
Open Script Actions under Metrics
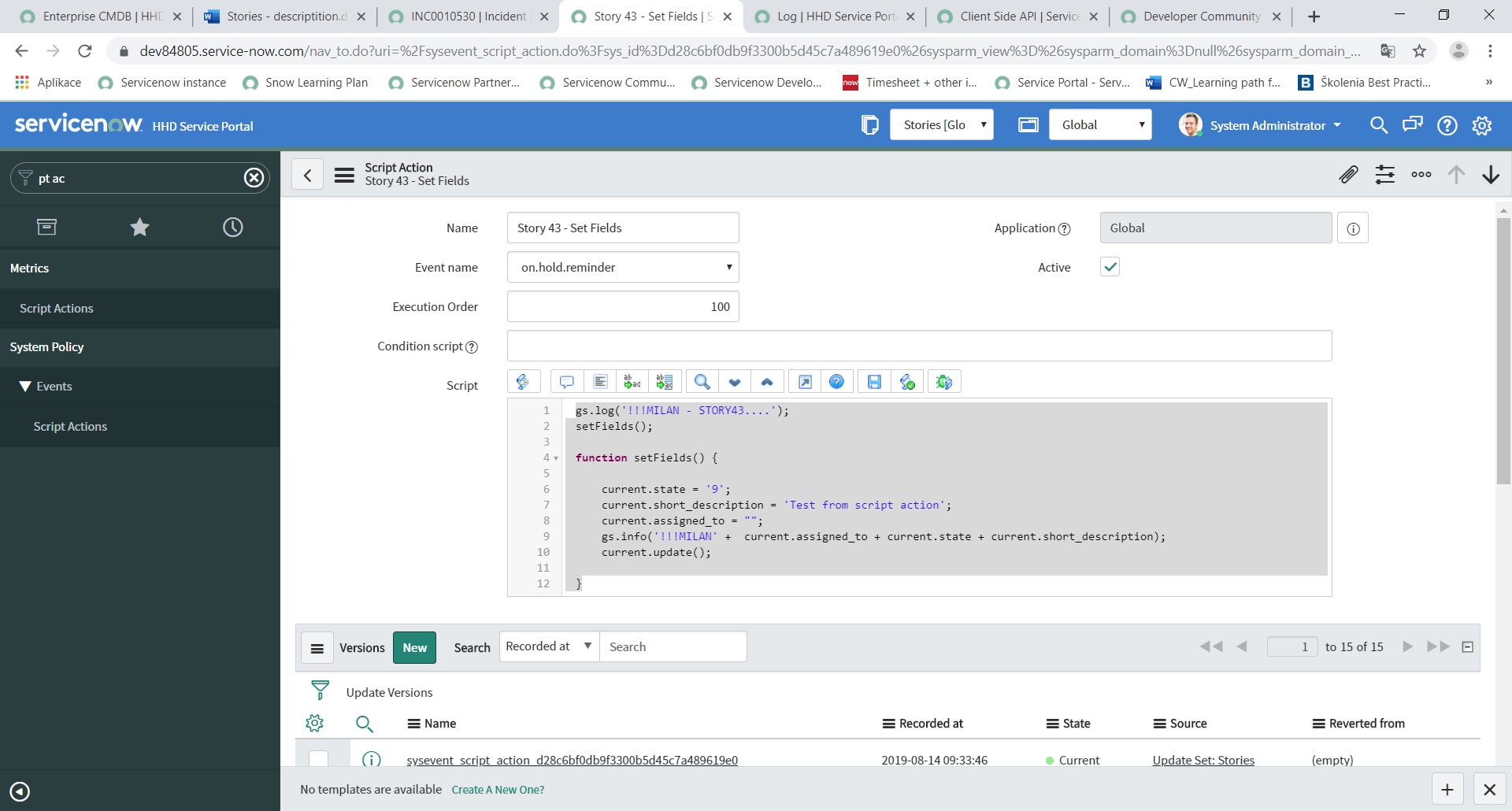click(x=57, y=308)
